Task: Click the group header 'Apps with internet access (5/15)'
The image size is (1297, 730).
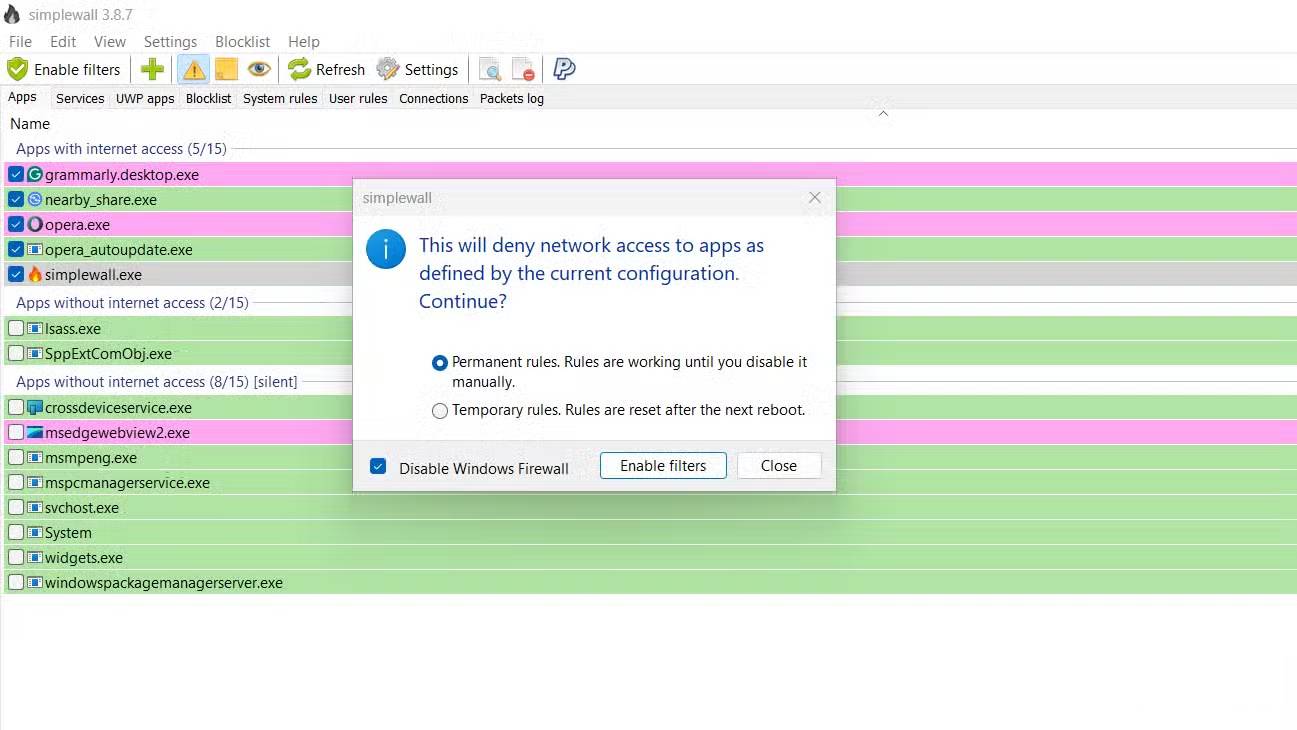Action: [121, 149]
